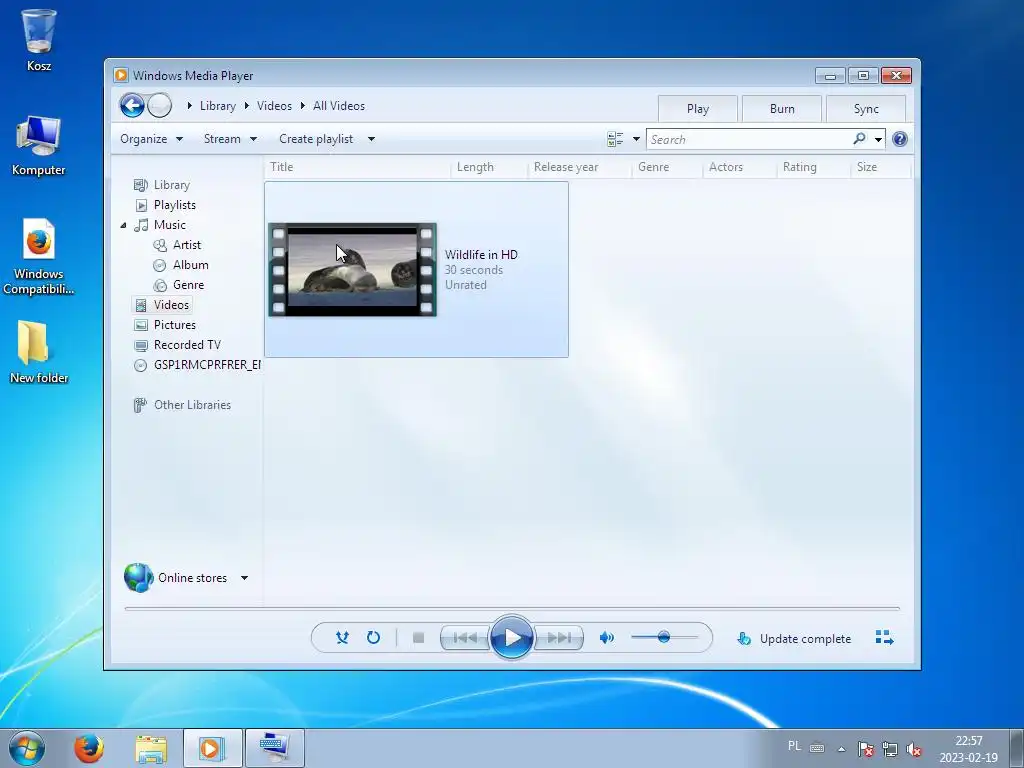1024x768 pixels.
Task: Open the Stream menu
Action: [230, 139]
